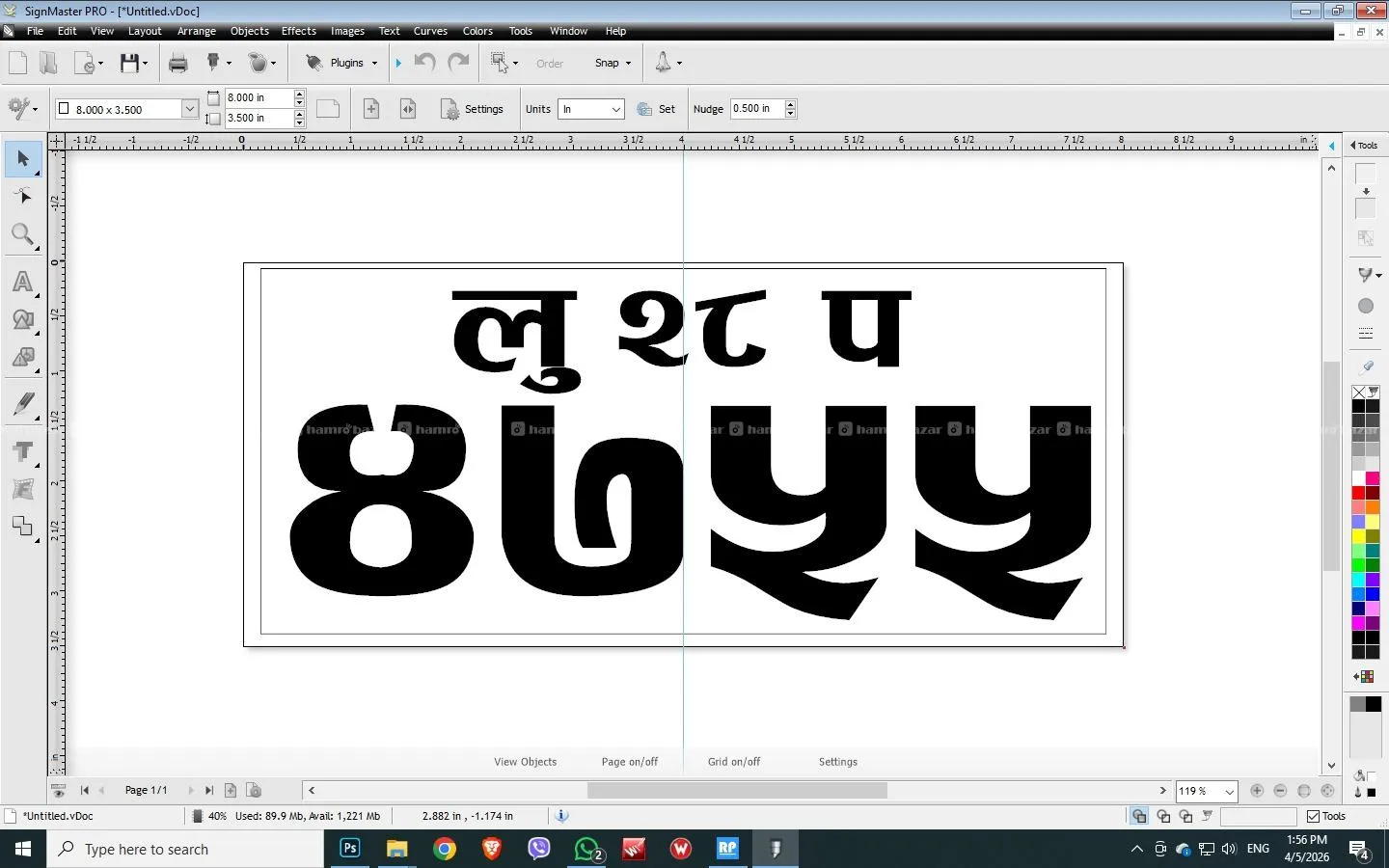Click the landscape page orientation icon
The width and height of the screenshot is (1389, 868).
pyautogui.click(x=328, y=109)
